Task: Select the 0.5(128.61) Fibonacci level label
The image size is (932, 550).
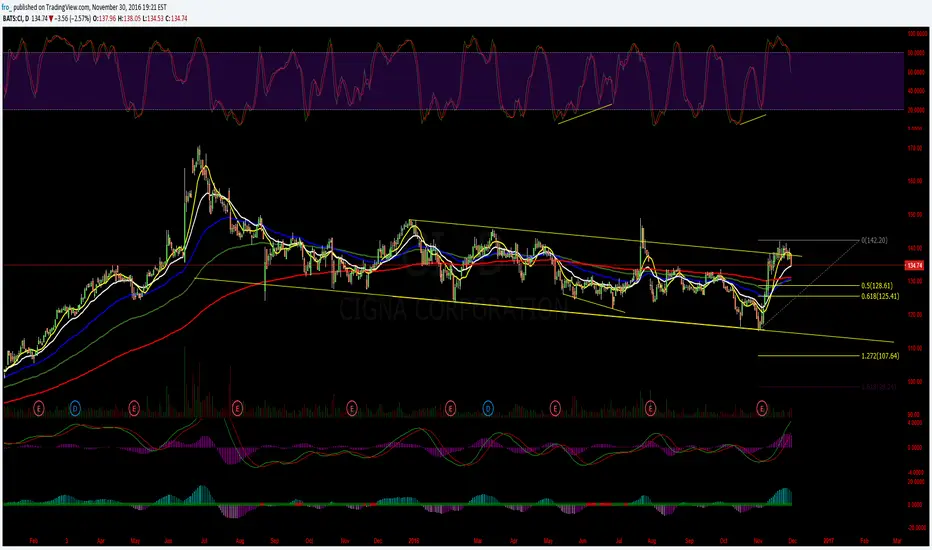Action: 876,285
